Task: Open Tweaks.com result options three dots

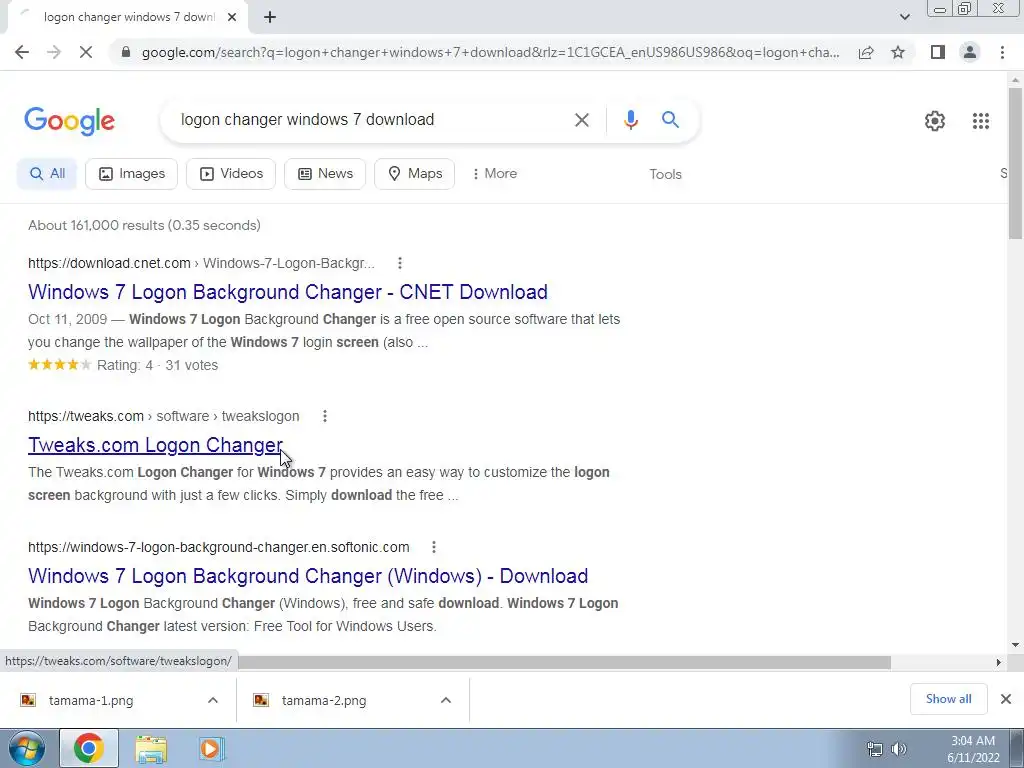Action: [x=325, y=416]
